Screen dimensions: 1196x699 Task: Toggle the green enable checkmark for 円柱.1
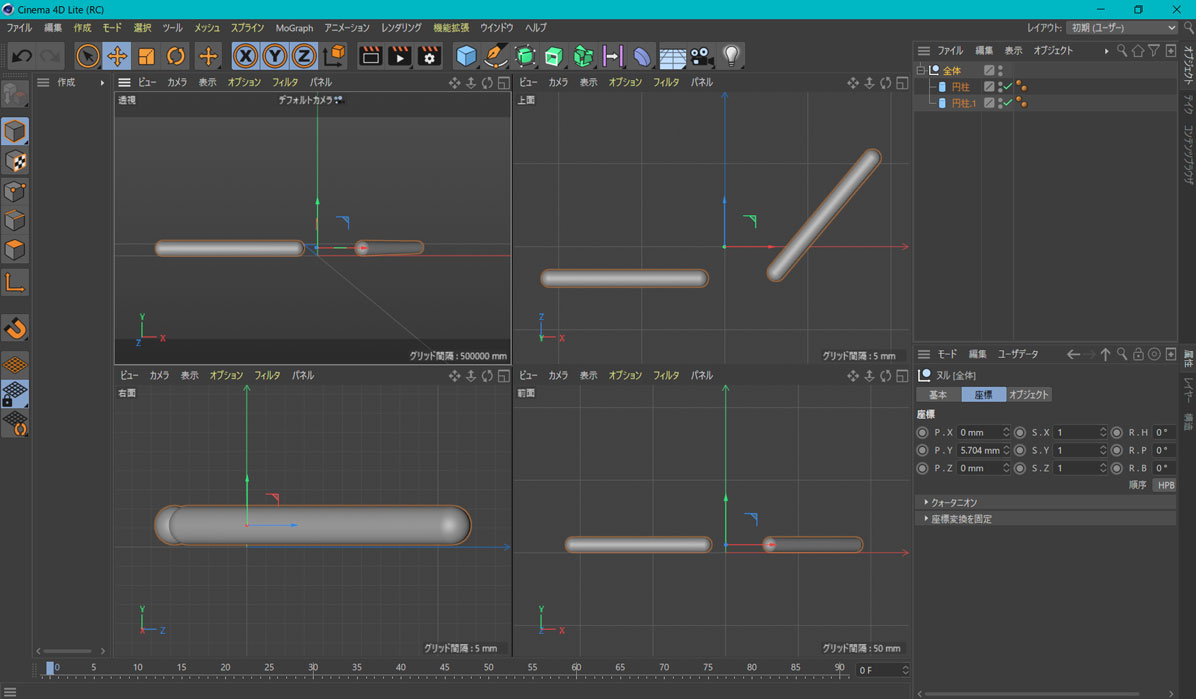click(1008, 103)
